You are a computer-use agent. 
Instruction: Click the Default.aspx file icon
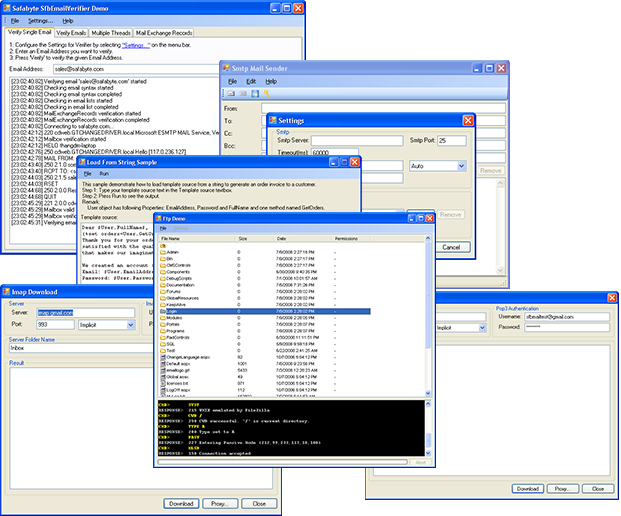coord(163,364)
